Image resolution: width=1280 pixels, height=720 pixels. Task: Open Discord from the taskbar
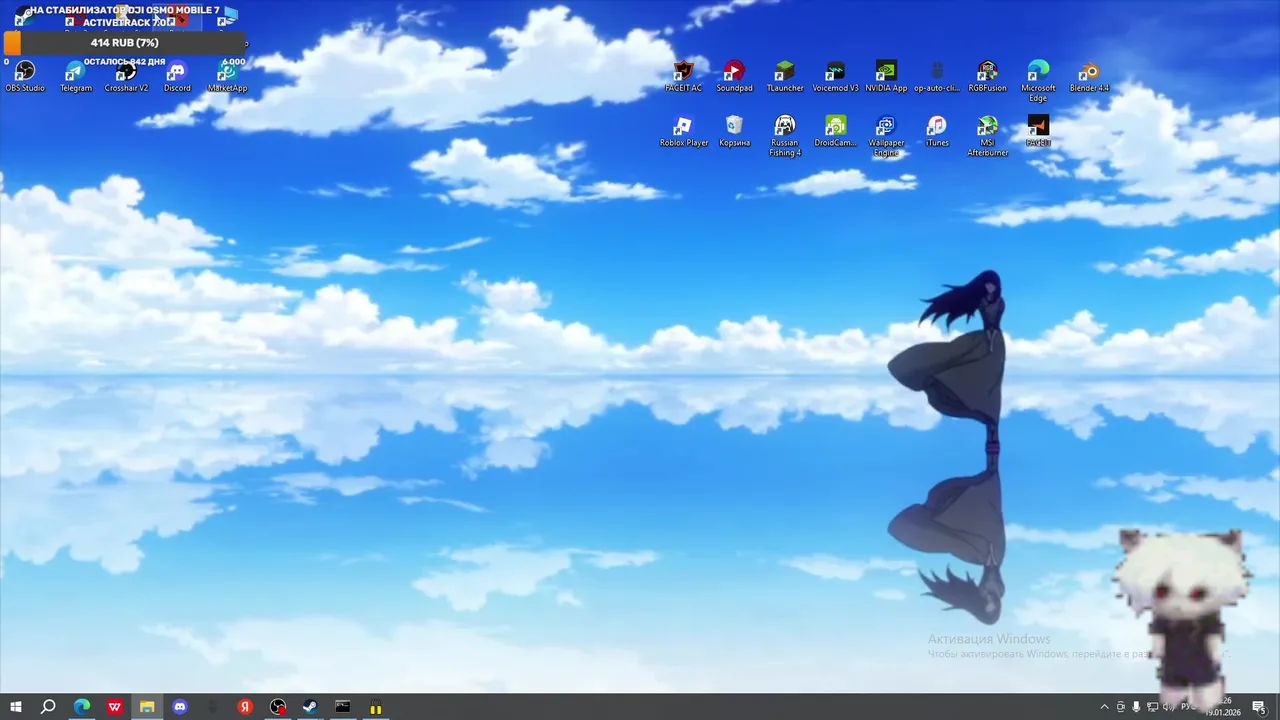point(180,707)
